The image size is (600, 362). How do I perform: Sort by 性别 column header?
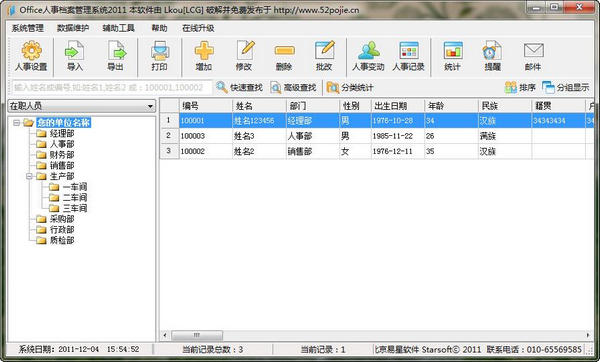(355, 106)
